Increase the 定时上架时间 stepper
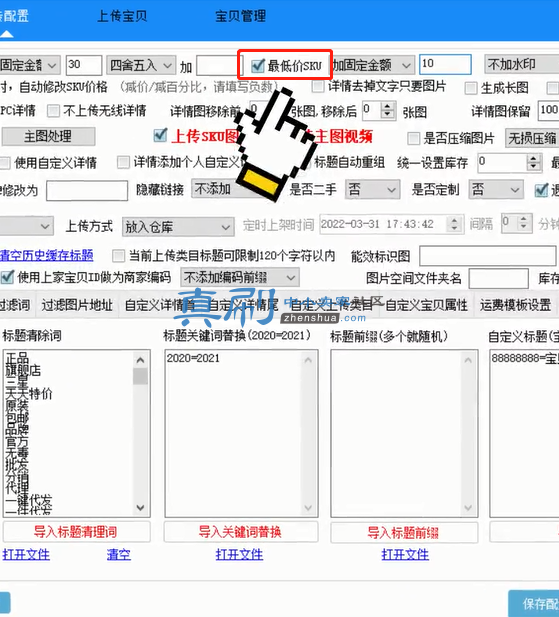Image resolution: width=559 pixels, height=617 pixels. click(x=454, y=220)
